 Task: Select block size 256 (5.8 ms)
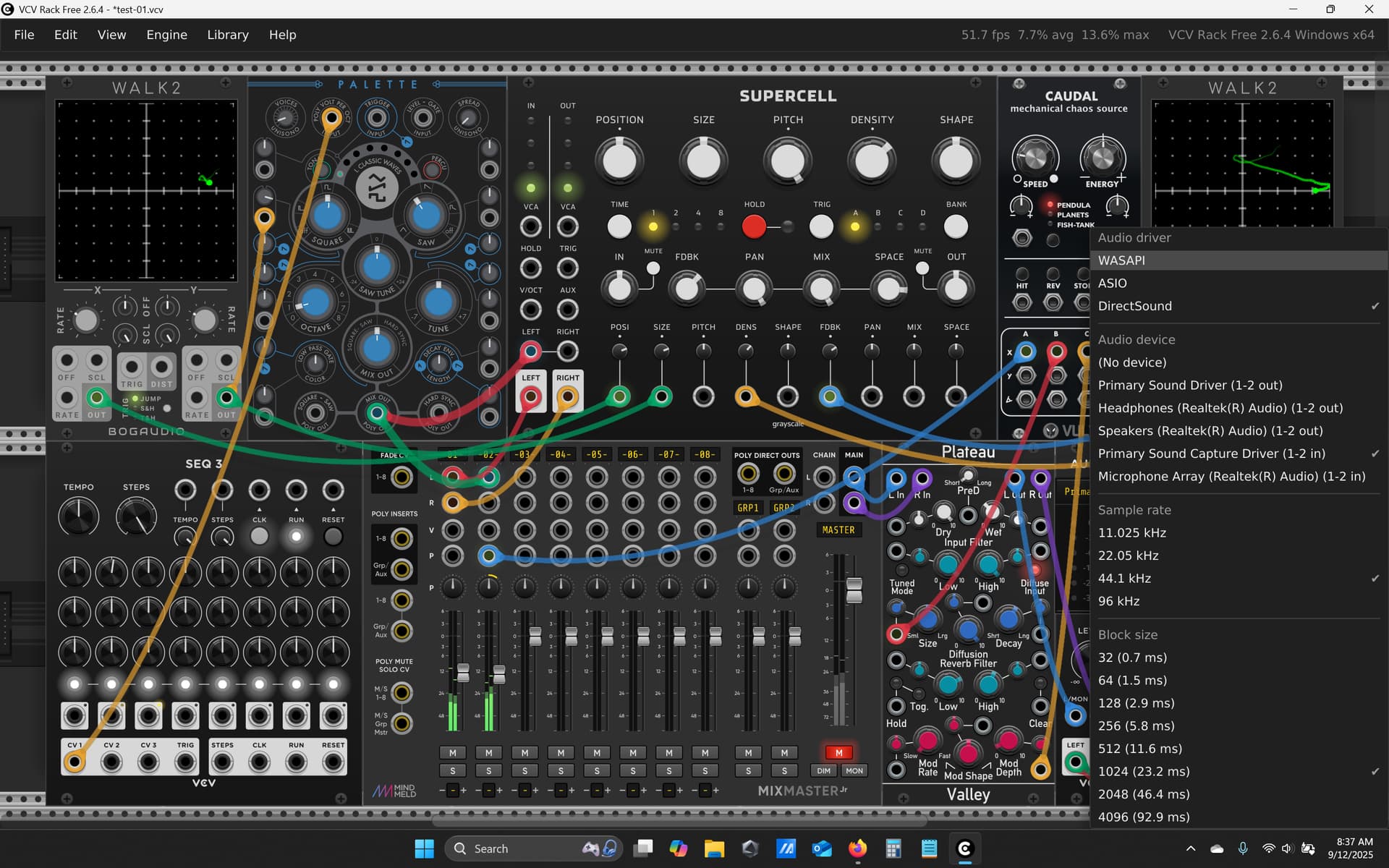(x=1136, y=726)
